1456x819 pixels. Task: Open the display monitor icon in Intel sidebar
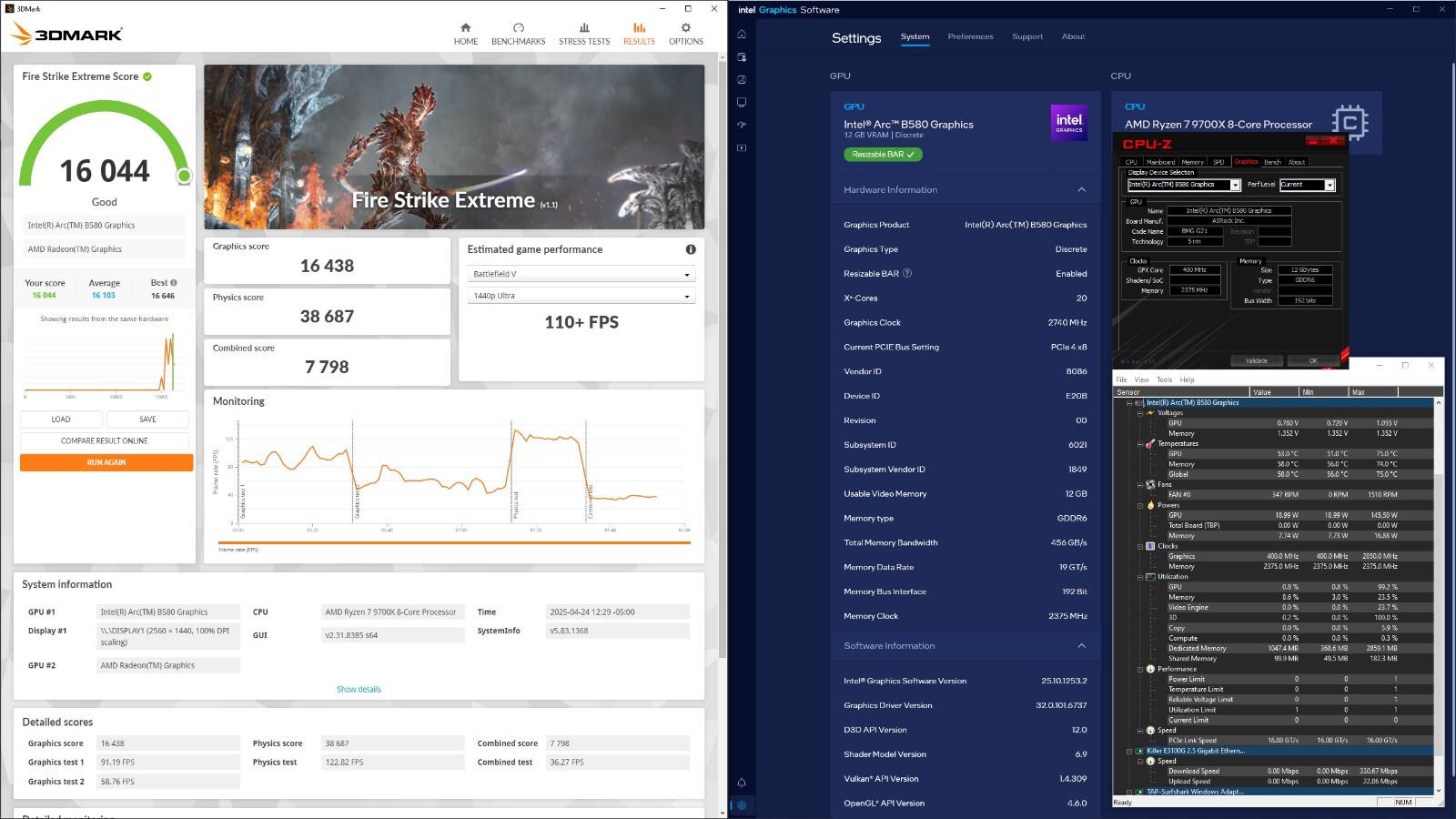pyautogui.click(x=742, y=102)
